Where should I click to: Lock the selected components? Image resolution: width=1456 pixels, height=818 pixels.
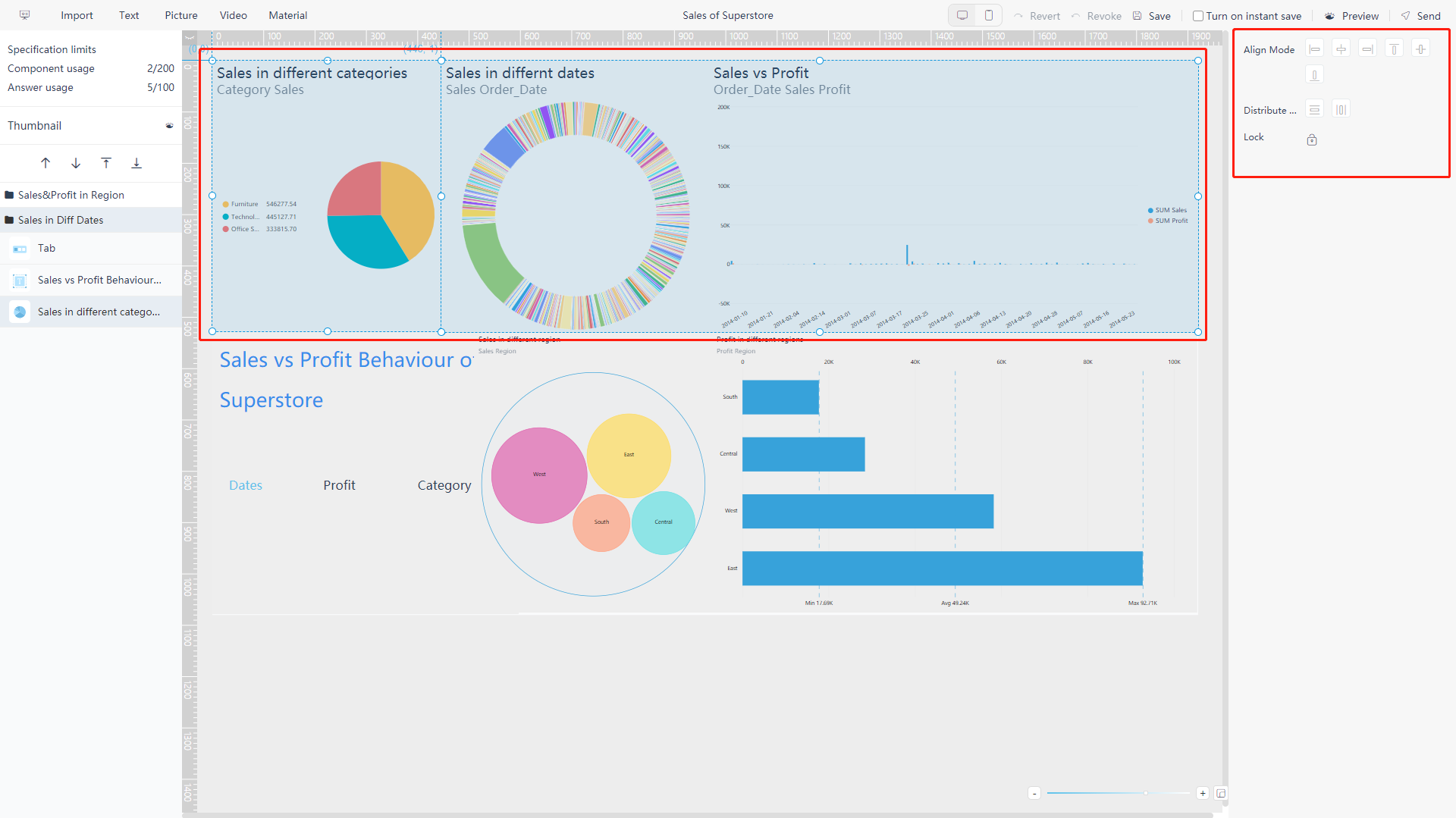(x=1312, y=139)
